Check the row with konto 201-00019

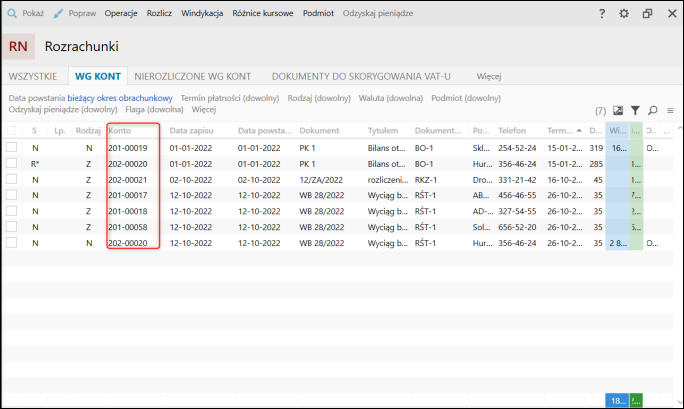tap(12, 147)
